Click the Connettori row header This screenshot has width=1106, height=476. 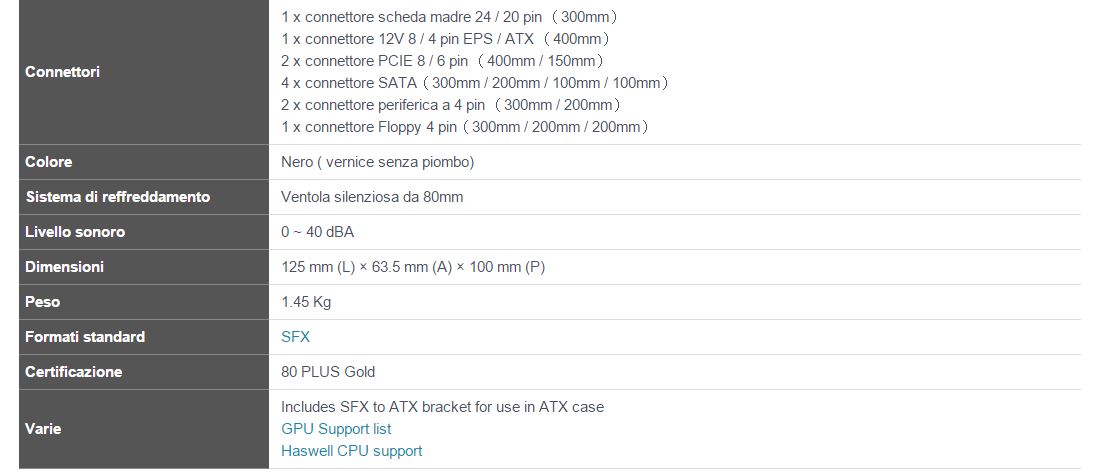click(62, 72)
